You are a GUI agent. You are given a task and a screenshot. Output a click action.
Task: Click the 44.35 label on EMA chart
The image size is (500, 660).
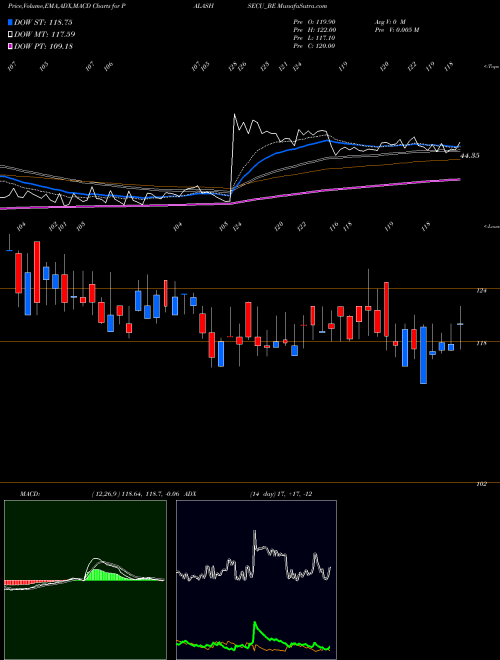pyautogui.click(x=470, y=156)
